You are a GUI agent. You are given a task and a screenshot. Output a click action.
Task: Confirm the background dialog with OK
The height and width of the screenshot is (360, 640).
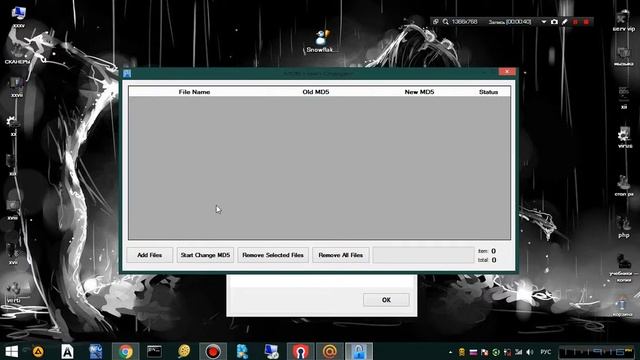pos(386,300)
